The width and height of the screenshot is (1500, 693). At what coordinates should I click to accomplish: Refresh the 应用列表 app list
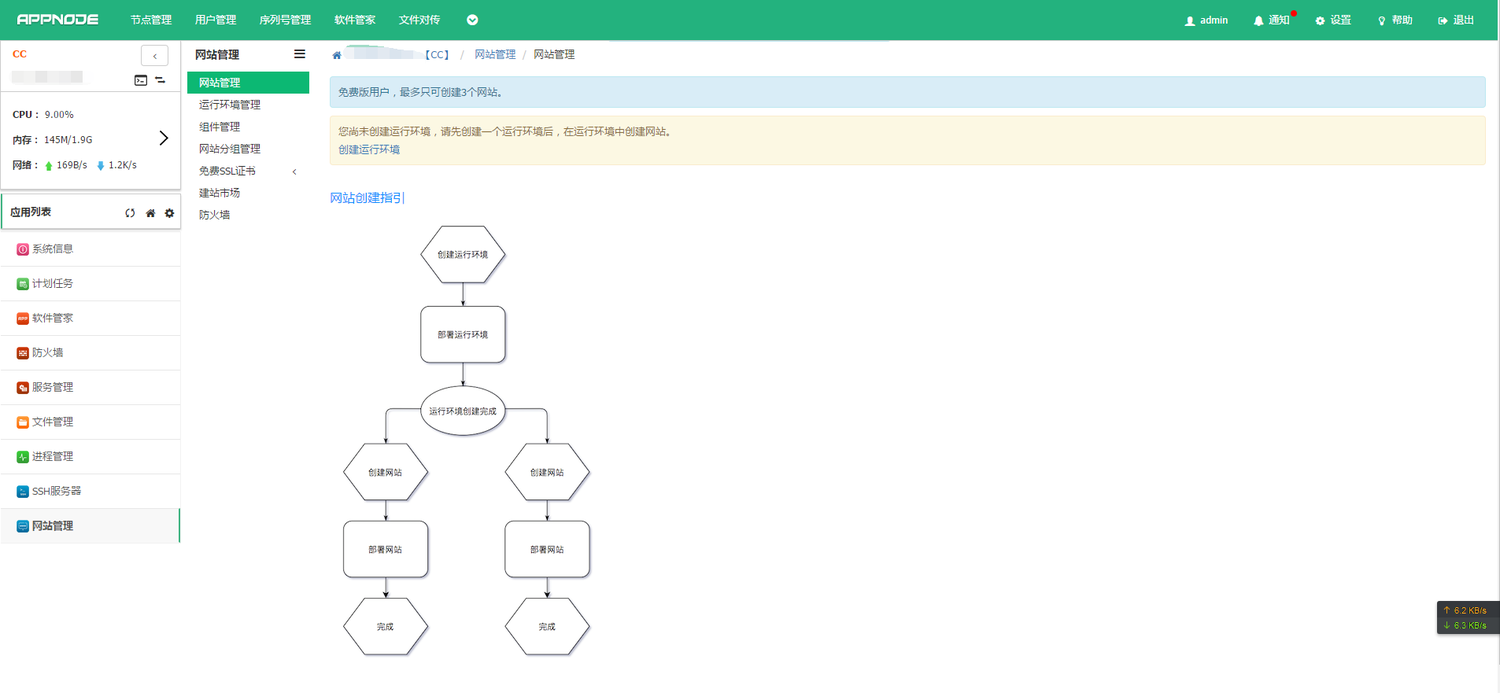[x=130, y=213]
